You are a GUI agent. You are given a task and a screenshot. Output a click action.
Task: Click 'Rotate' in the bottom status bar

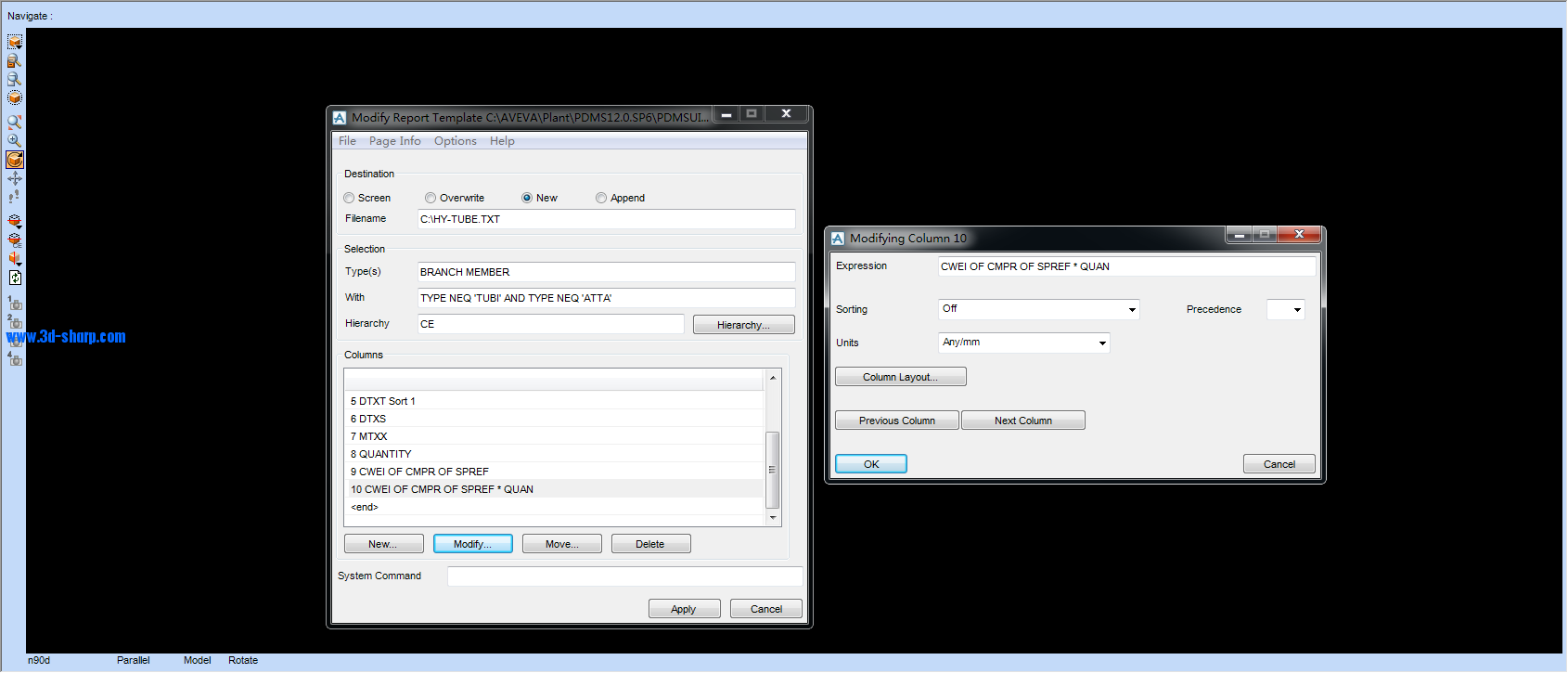tap(243, 660)
